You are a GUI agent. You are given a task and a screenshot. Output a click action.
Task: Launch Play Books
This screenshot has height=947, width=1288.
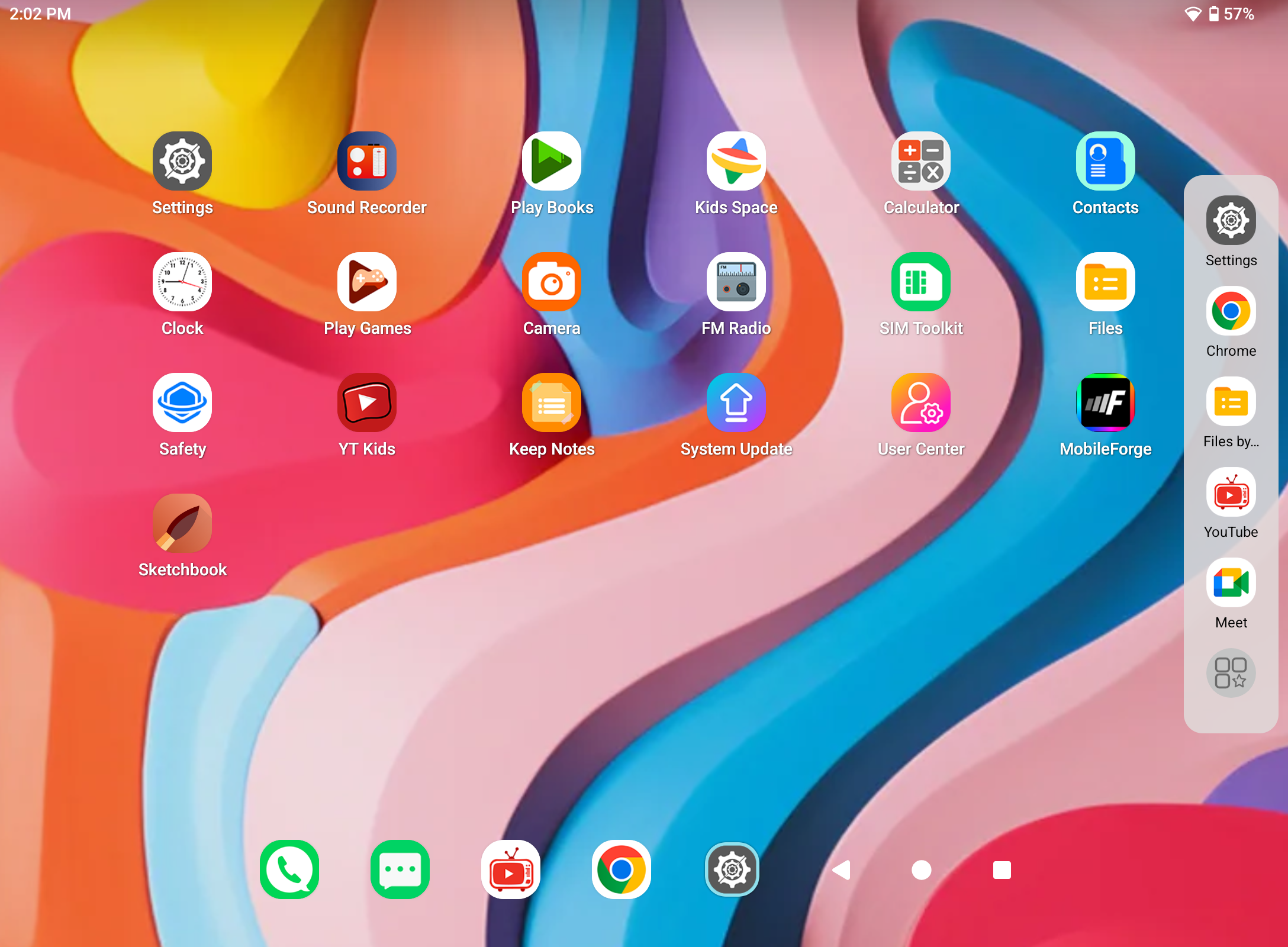552,162
